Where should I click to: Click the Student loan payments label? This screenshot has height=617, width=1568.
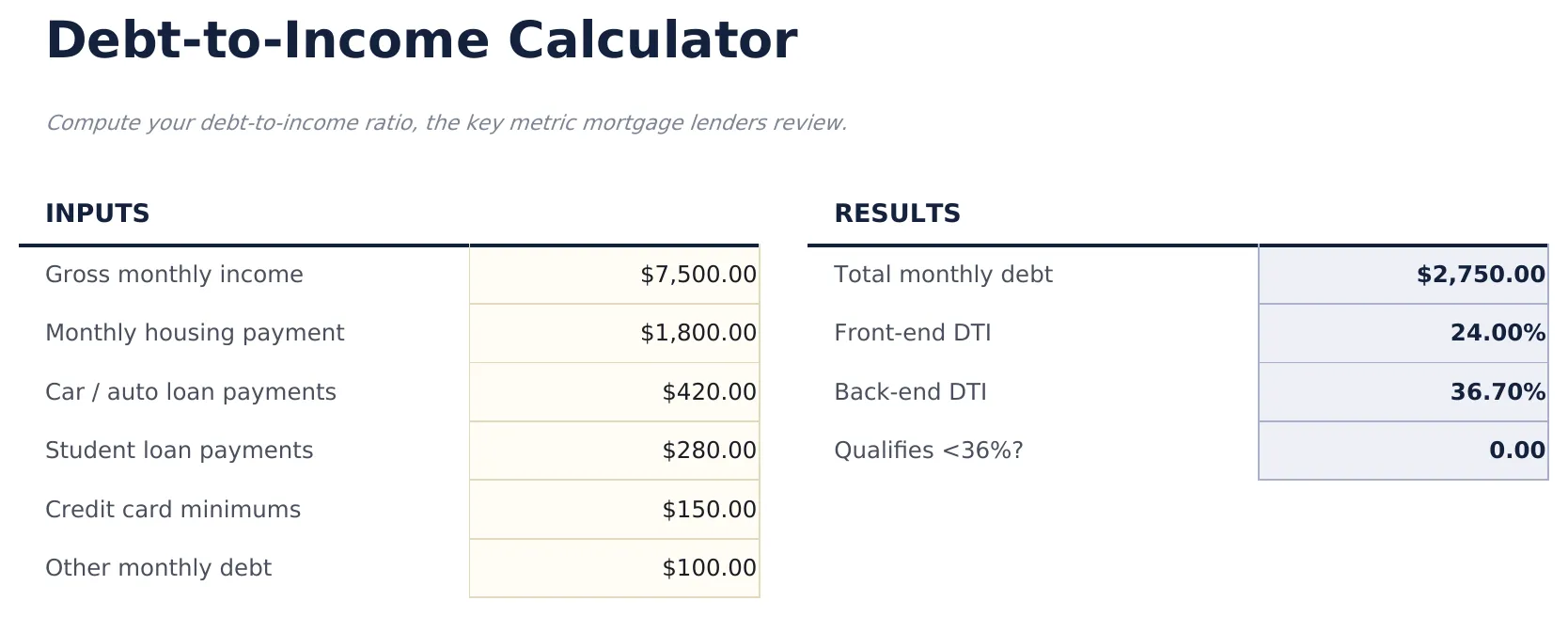180,451
